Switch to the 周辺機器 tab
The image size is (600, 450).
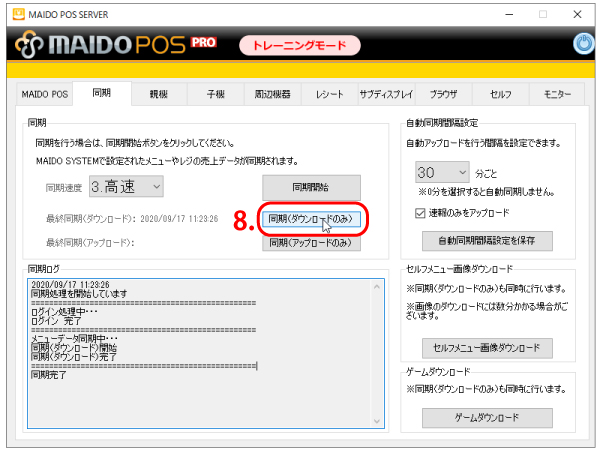(x=273, y=94)
